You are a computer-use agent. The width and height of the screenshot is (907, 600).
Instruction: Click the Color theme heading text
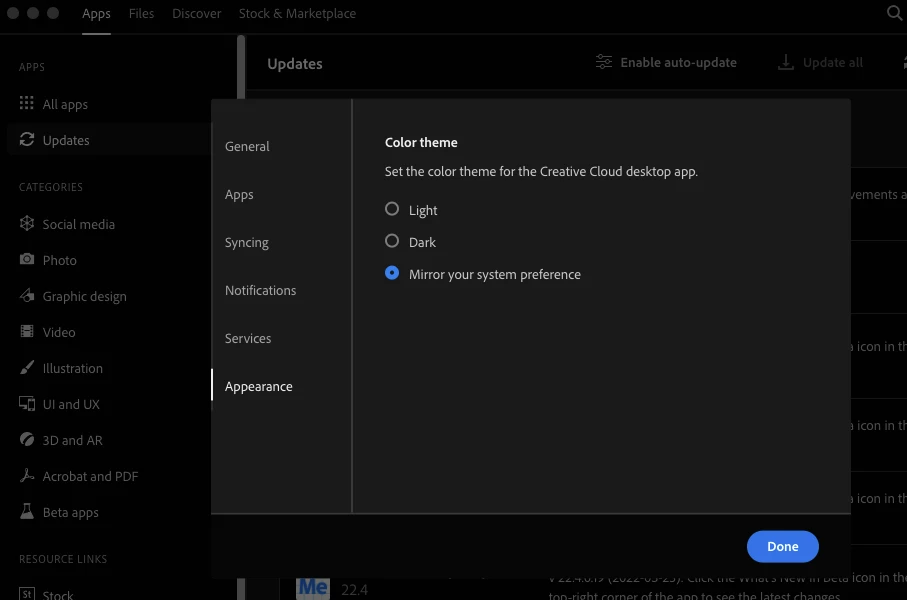click(421, 142)
